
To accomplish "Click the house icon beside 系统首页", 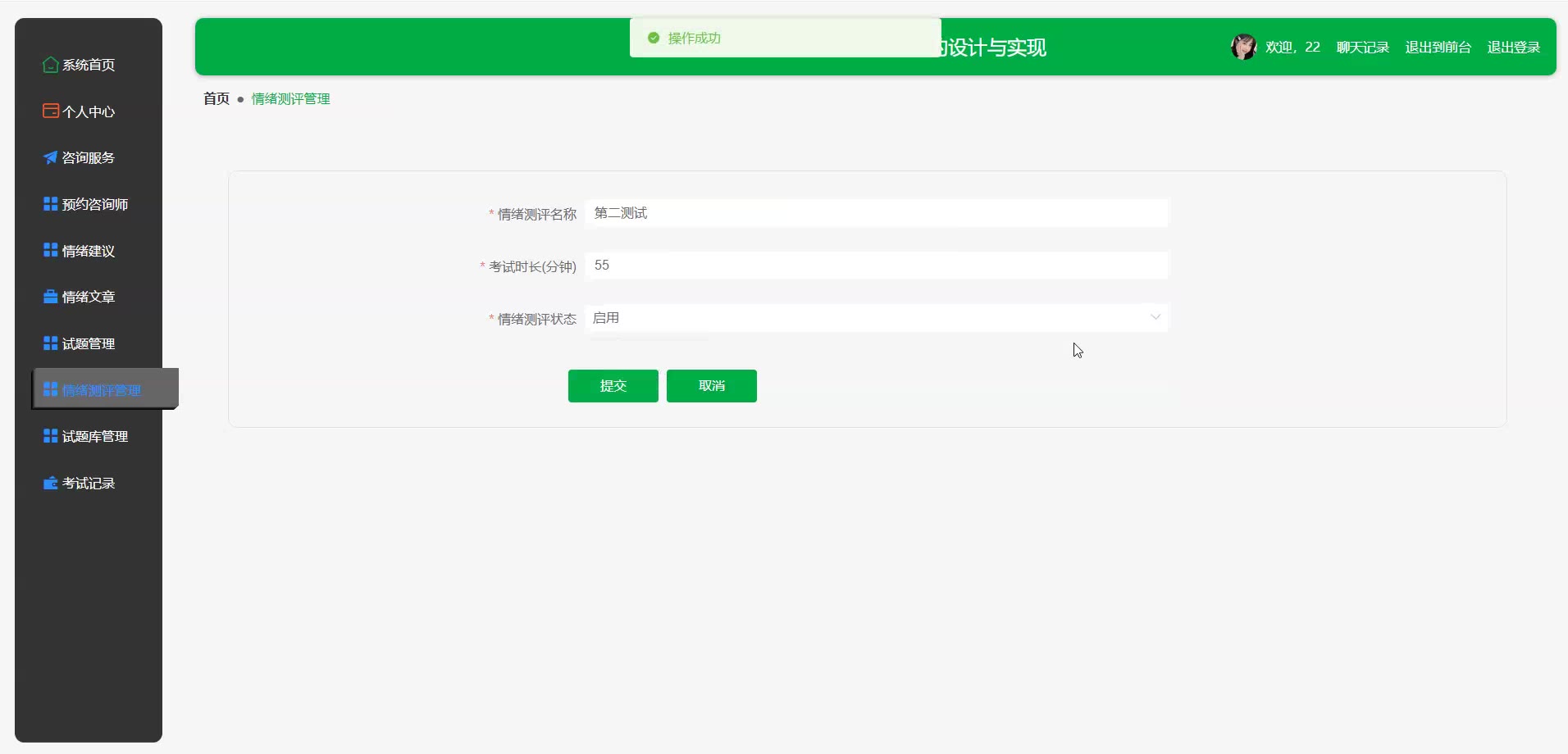I will (x=51, y=65).
